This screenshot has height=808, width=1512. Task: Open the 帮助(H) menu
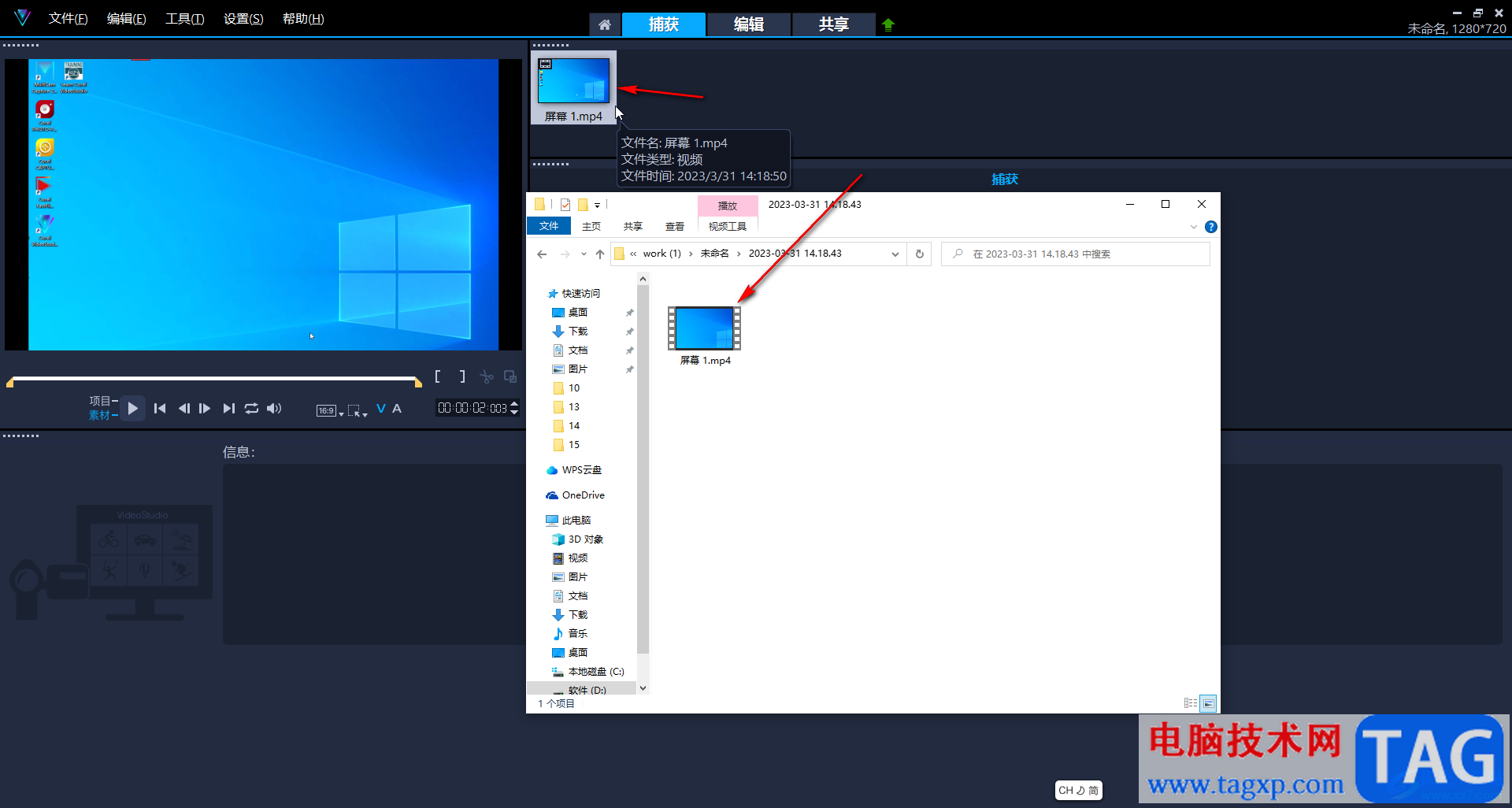click(303, 19)
